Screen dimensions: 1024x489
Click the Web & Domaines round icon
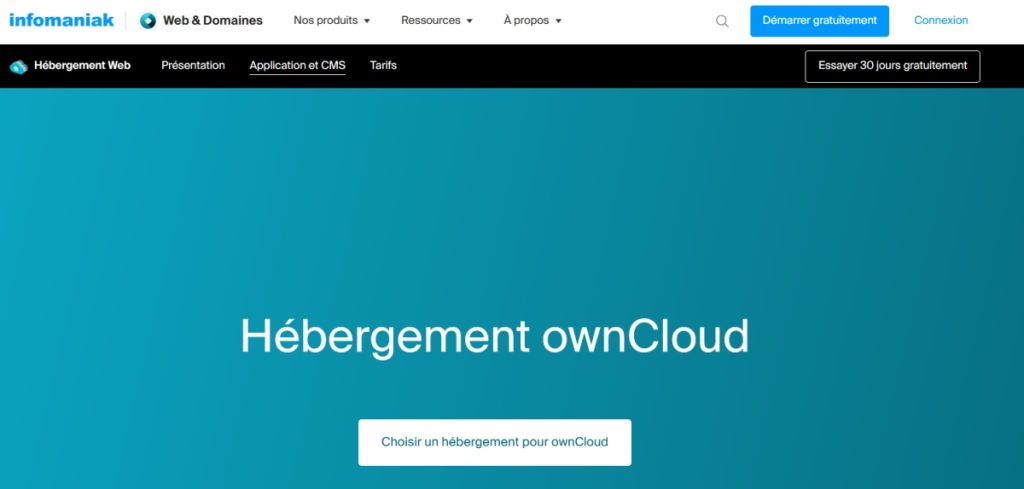(148, 21)
